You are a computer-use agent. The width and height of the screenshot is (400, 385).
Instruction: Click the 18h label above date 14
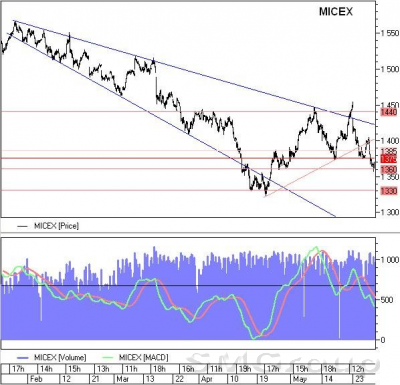[x=330, y=369]
